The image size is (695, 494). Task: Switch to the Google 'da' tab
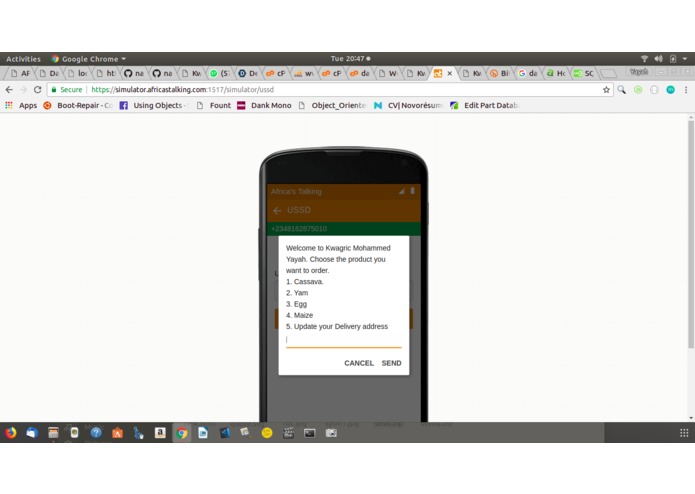coord(529,74)
